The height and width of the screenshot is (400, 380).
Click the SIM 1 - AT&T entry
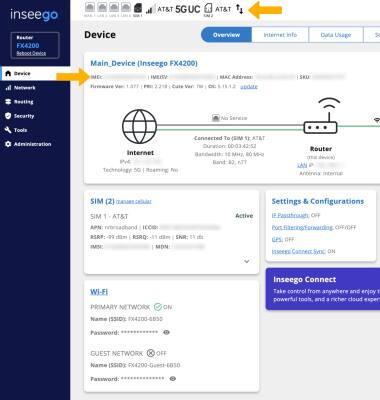[x=109, y=216]
